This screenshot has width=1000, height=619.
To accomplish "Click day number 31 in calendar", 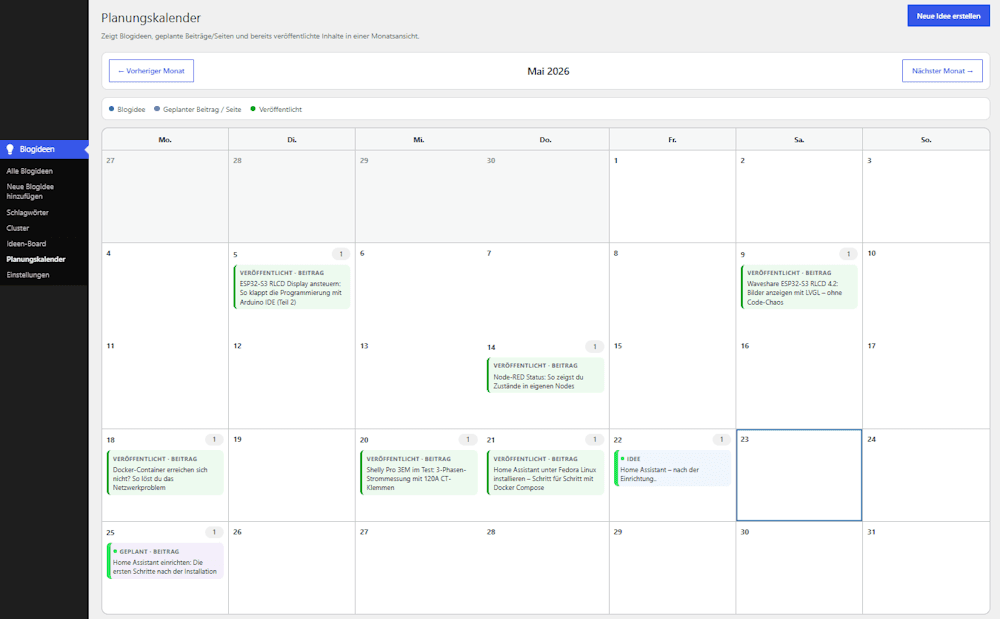I will tap(871, 532).
